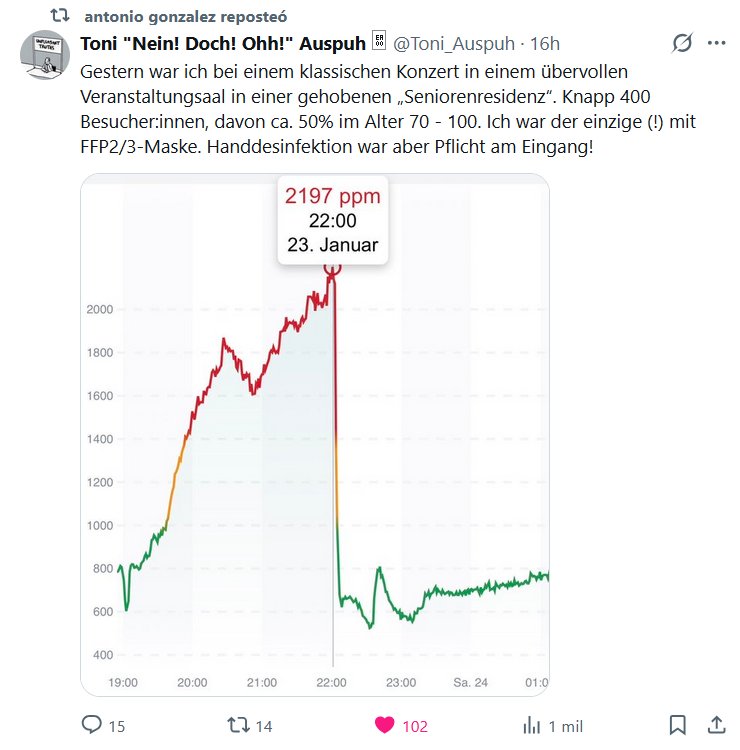
Task: Click the emoji badge after the display name
Action: (x=379, y=42)
